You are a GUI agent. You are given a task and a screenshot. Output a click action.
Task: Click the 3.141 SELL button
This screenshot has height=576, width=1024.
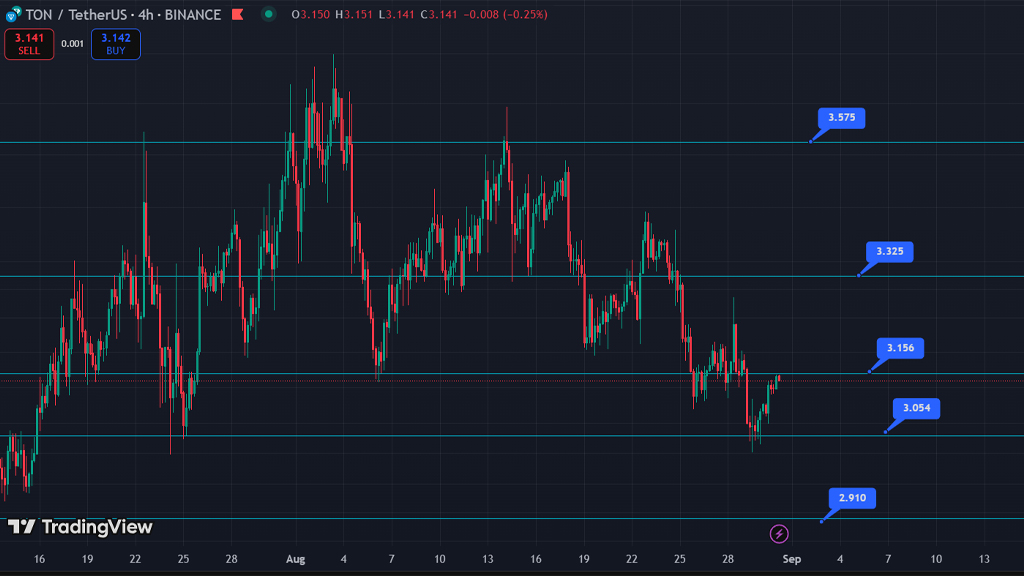tap(29, 44)
